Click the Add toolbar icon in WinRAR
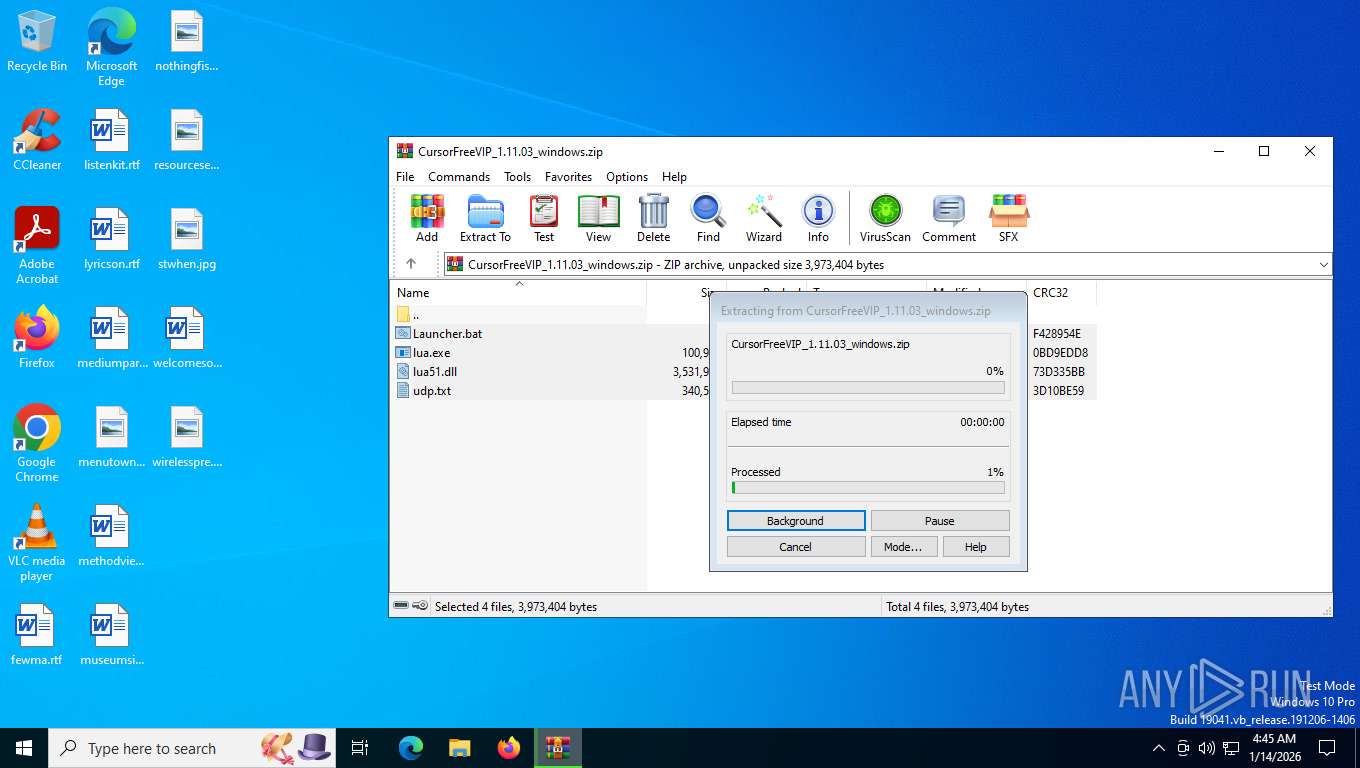The width and height of the screenshot is (1360, 768). [427, 219]
